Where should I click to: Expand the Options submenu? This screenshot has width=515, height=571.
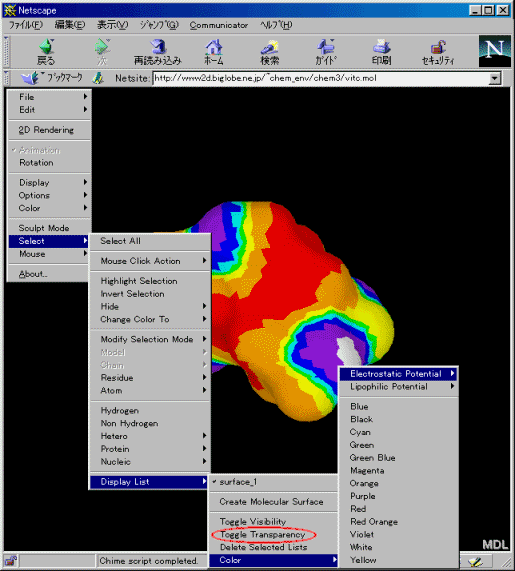point(49,195)
